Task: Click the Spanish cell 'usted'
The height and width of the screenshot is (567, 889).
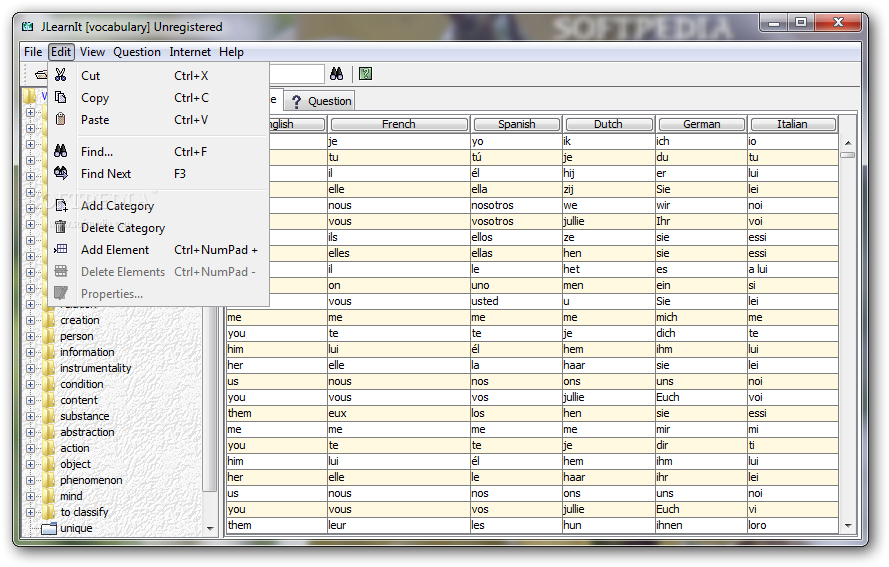Action: [x=516, y=301]
